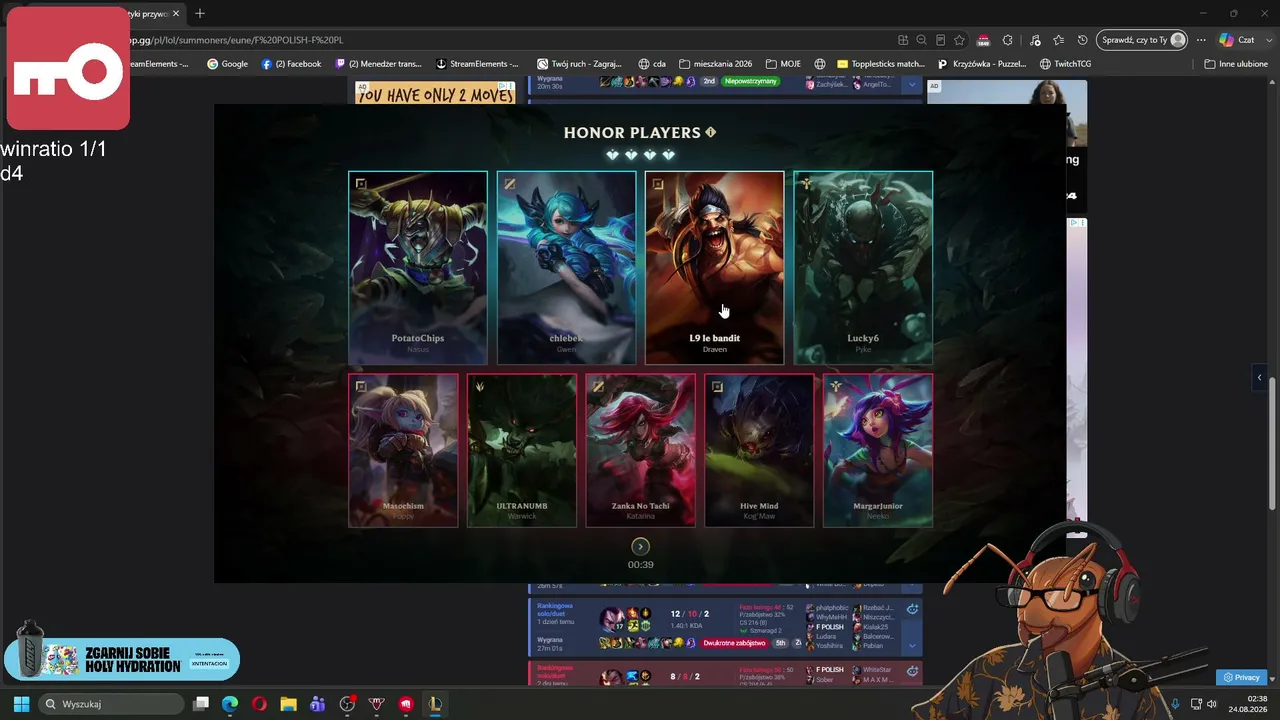Select the Hive Mind Kog'Maw card
The image size is (1280, 720).
[x=759, y=450]
